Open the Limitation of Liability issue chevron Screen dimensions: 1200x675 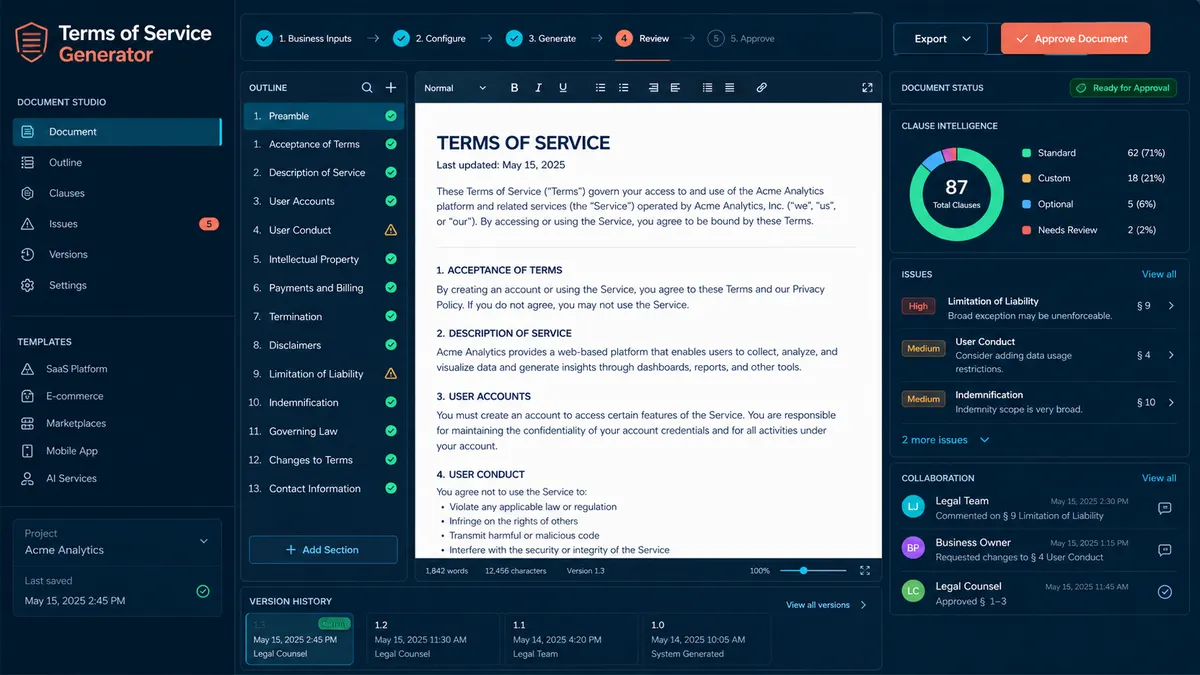pos(1171,306)
